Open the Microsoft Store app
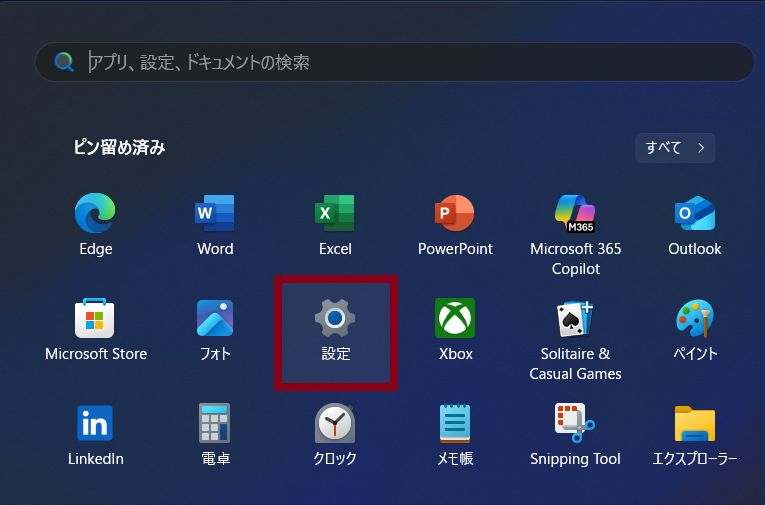This screenshot has height=505, width=765. click(x=96, y=319)
